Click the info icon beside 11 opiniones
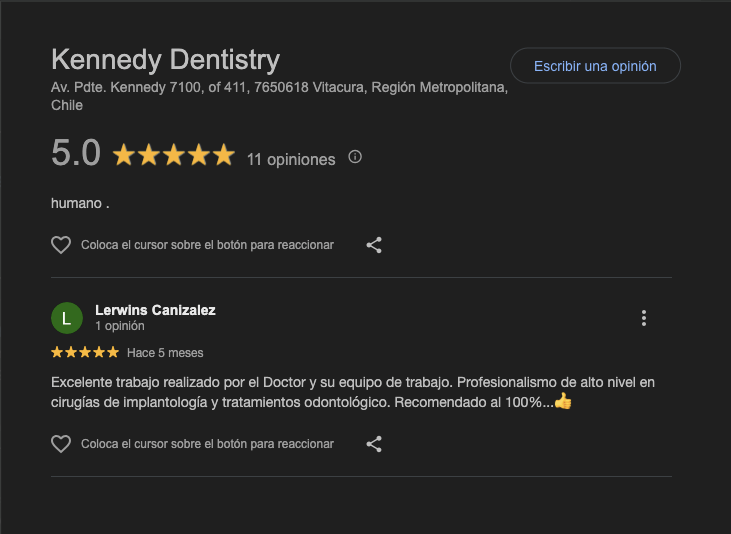731x534 pixels. (355, 157)
